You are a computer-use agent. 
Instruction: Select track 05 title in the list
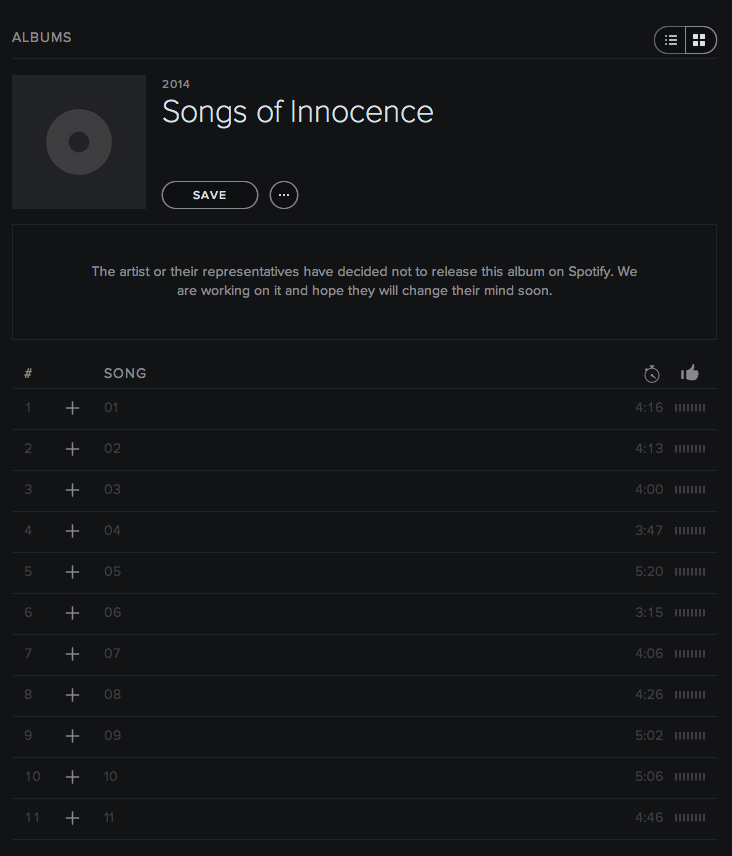point(112,572)
